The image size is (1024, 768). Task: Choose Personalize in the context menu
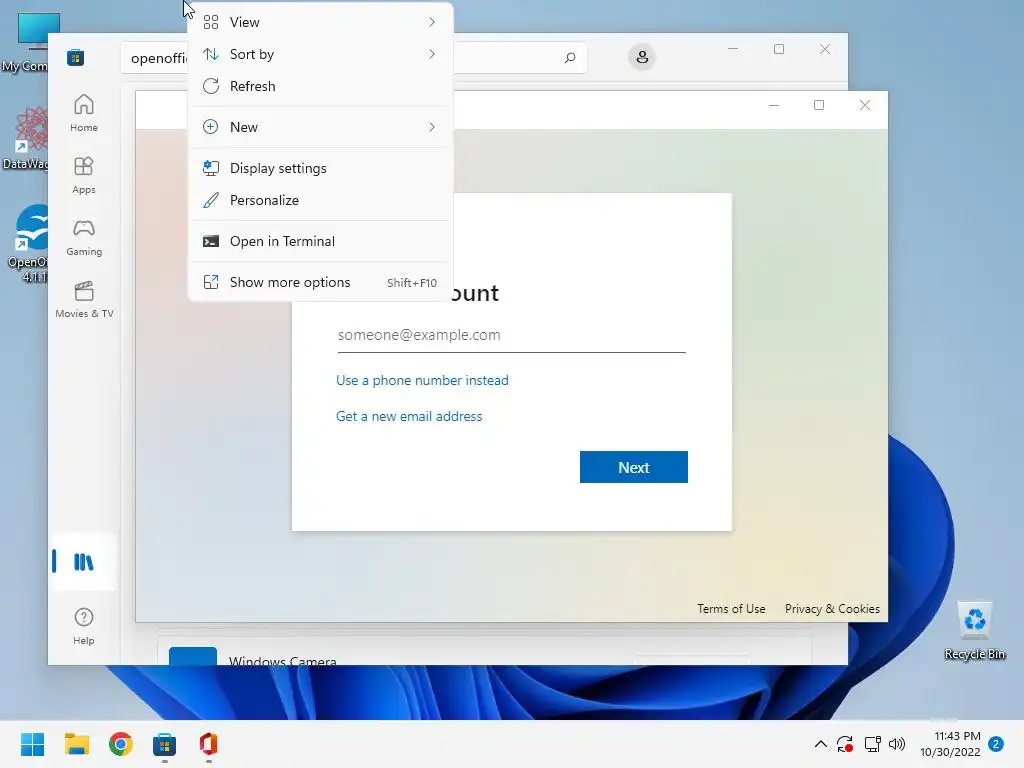pyautogui.click(x=320, y=200)
